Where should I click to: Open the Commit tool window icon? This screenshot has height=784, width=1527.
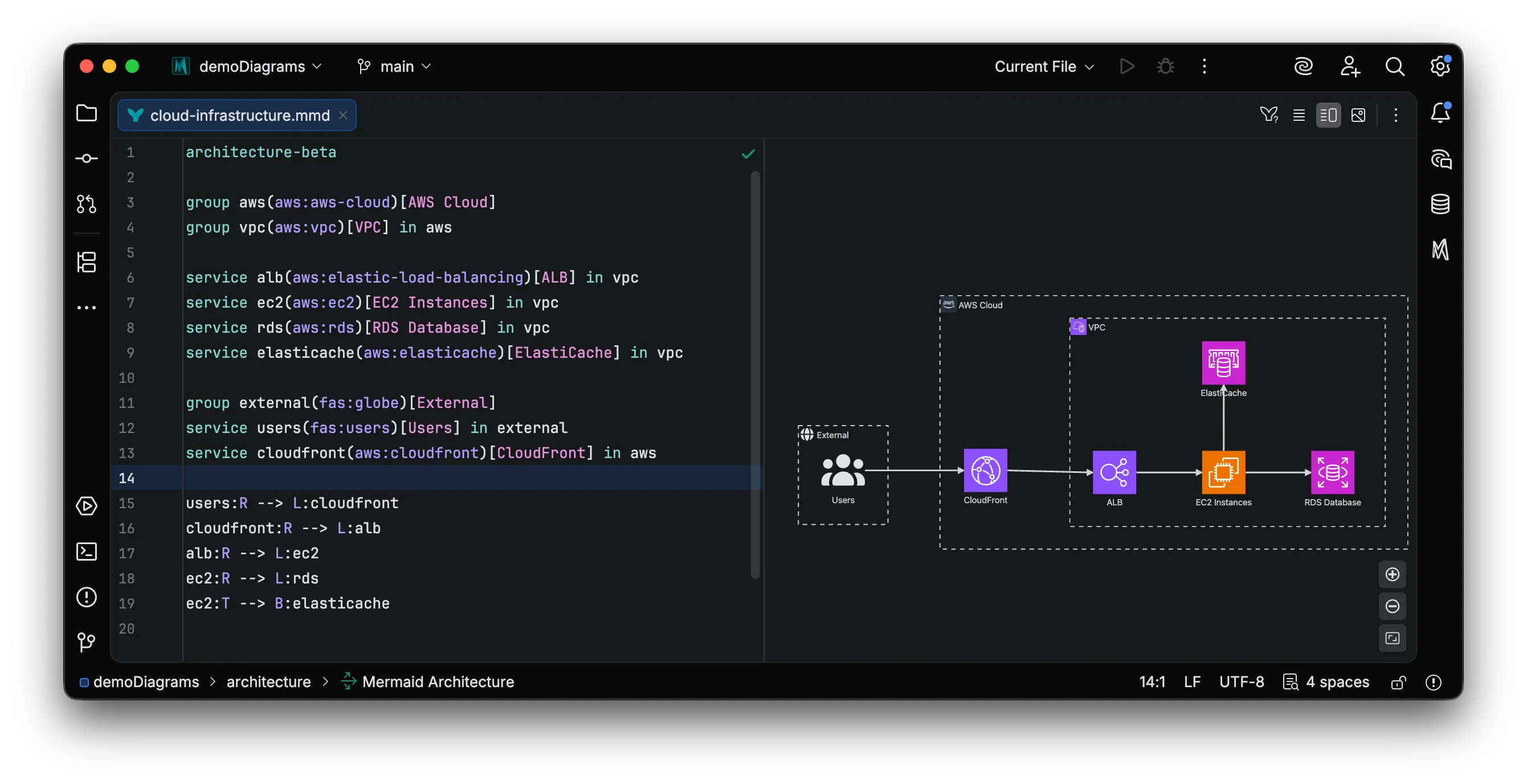[x=87, y=158]
